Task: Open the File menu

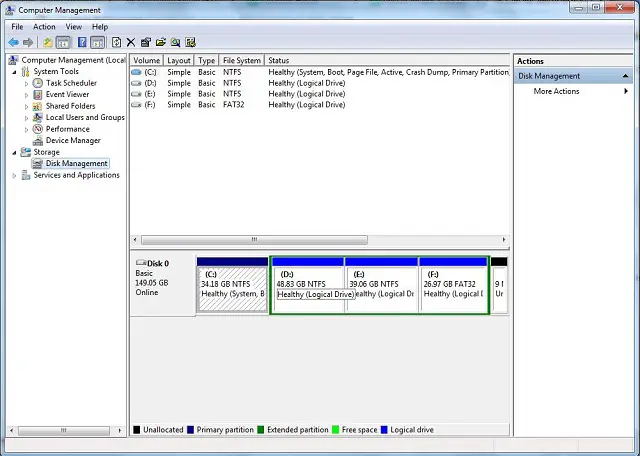Action: tap(17, 27)
